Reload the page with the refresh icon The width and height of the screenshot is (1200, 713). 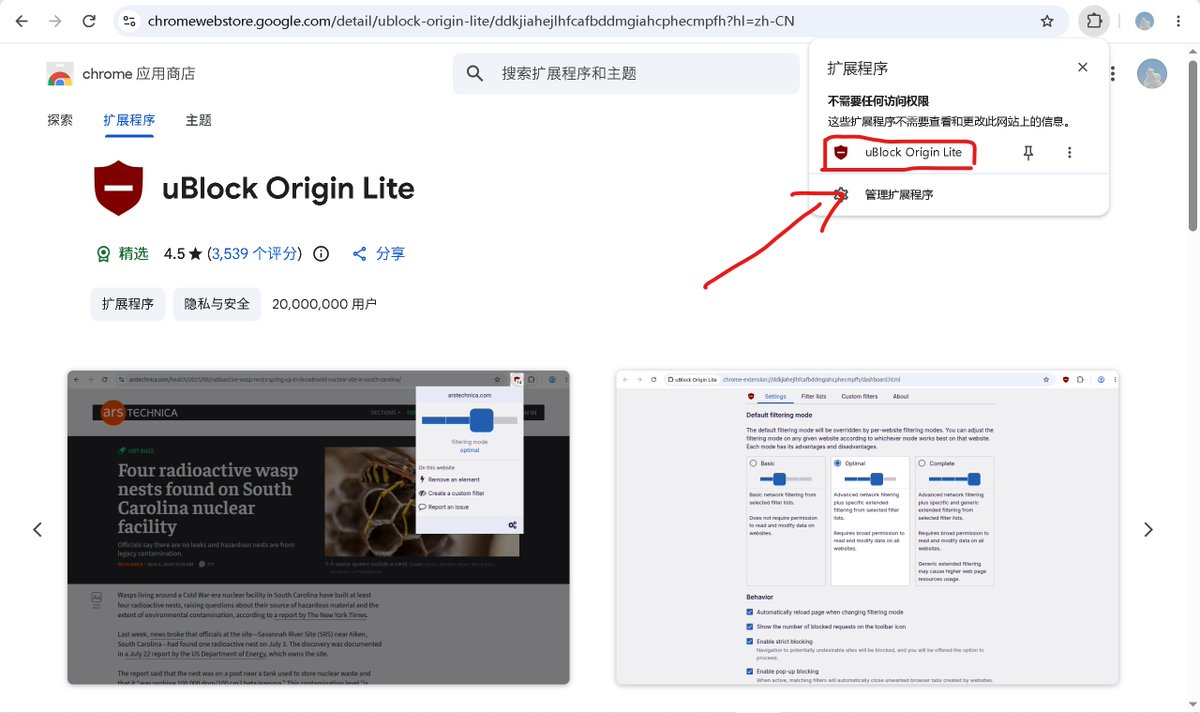(x=89, y=21)
